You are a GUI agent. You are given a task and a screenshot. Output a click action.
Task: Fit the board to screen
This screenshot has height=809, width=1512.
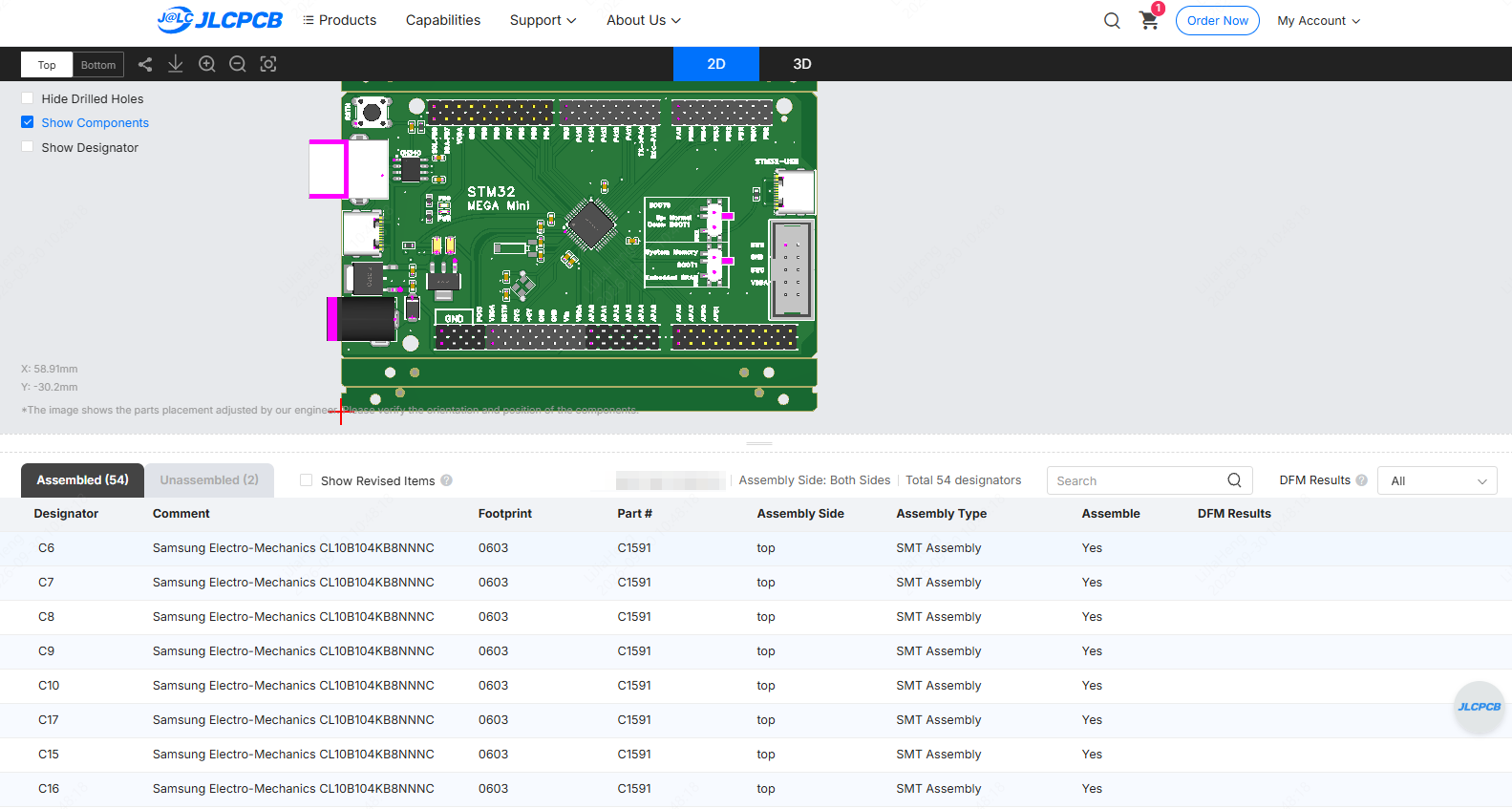(x=268, y=64)
